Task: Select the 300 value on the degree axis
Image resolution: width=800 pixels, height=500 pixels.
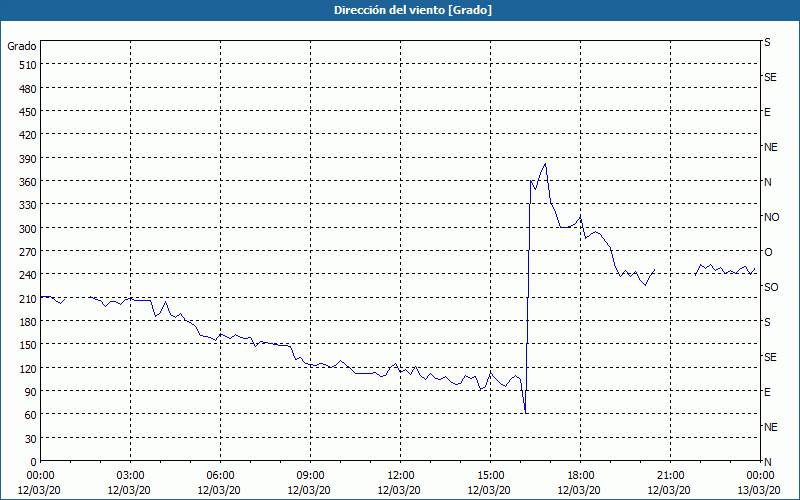Action: pyautogui.click(x=28, y=229)
